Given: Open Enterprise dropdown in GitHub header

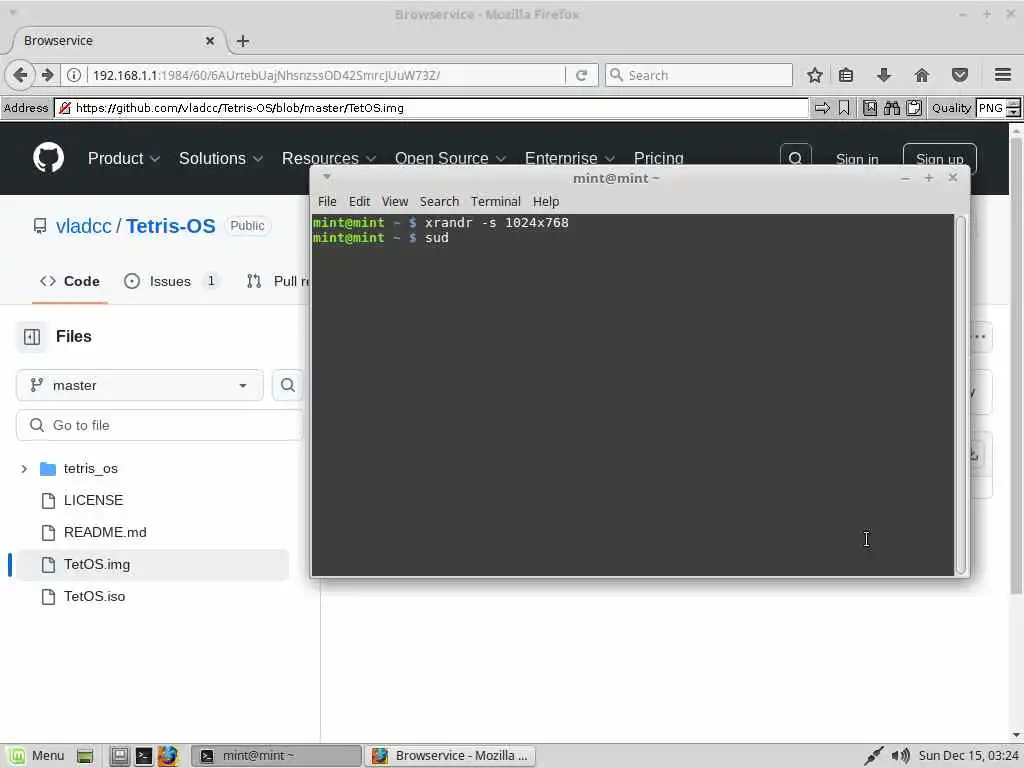Looking at the screenshot, I should [x=569, y=159].
